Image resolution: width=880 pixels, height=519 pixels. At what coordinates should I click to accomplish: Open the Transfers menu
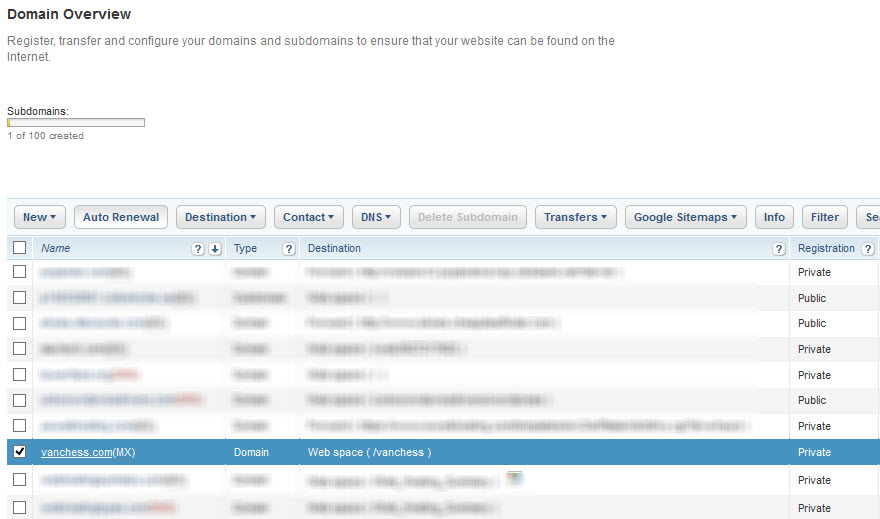pyautogui.click(x=575, y=217)
